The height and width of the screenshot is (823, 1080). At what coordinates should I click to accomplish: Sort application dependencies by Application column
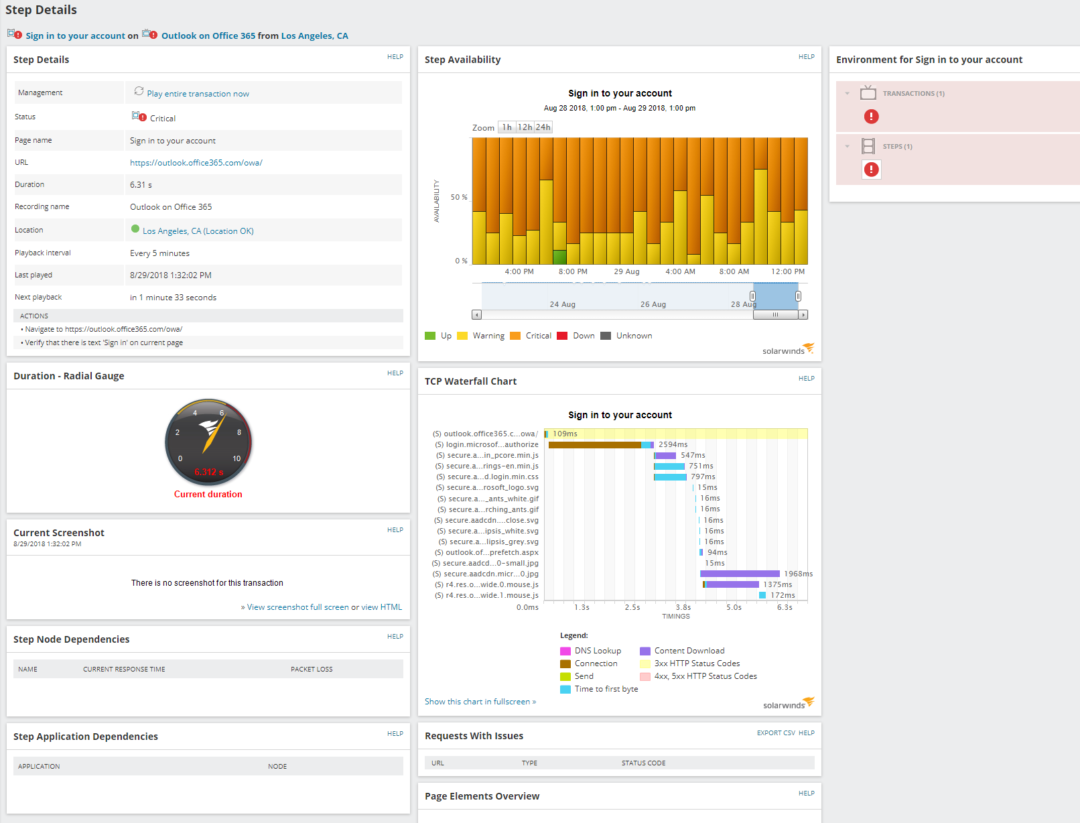coord(39,767)
